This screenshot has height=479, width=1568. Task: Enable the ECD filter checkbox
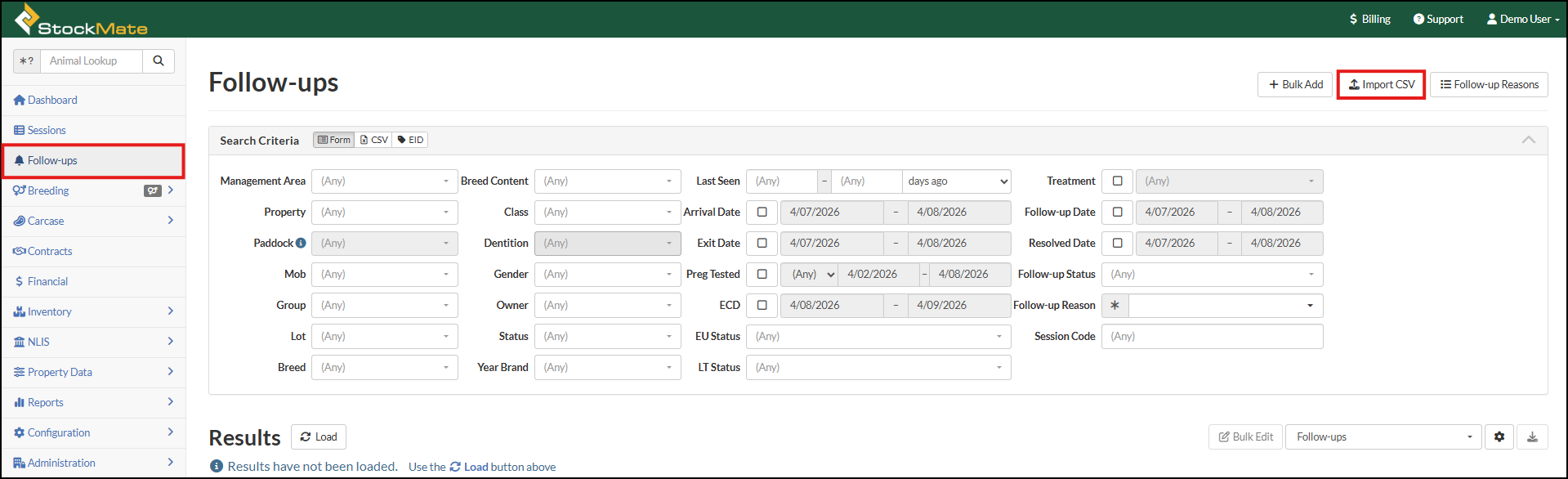762,305
